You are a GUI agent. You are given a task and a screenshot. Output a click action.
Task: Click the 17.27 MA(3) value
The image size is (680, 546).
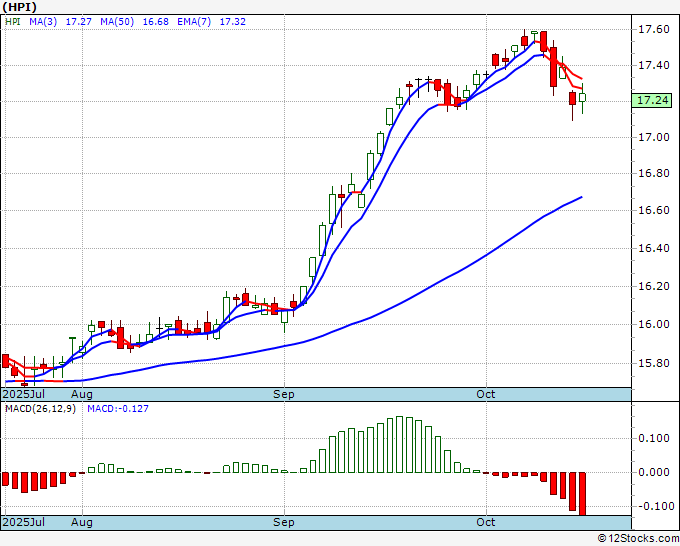click(x=78, y=21)
